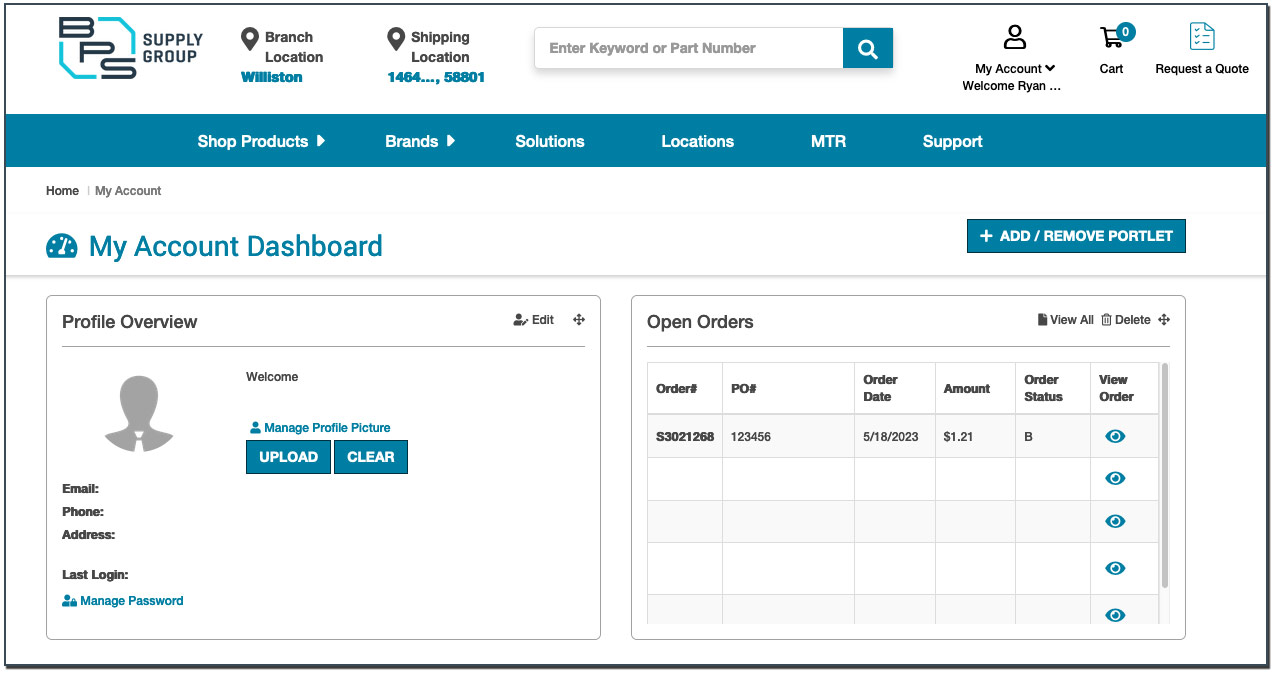Click the move handle on Open Orders
1278x676 pixels.
[1164, 320]
